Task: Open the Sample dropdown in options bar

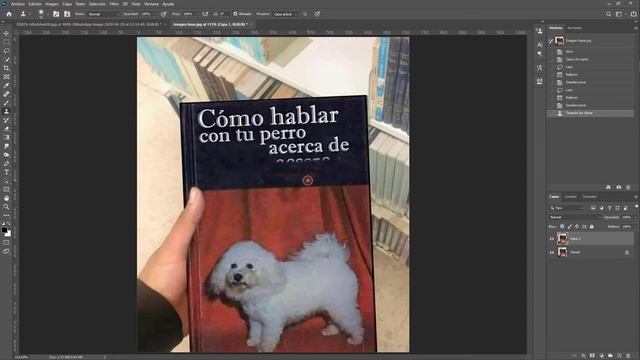Action: 285,14
